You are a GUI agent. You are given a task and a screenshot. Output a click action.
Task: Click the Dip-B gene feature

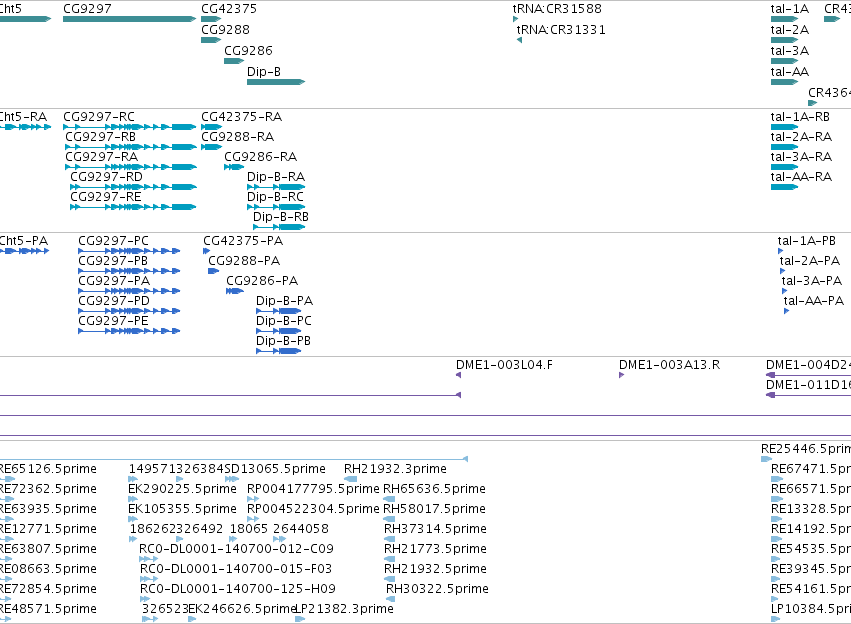(x=276, y=82)
